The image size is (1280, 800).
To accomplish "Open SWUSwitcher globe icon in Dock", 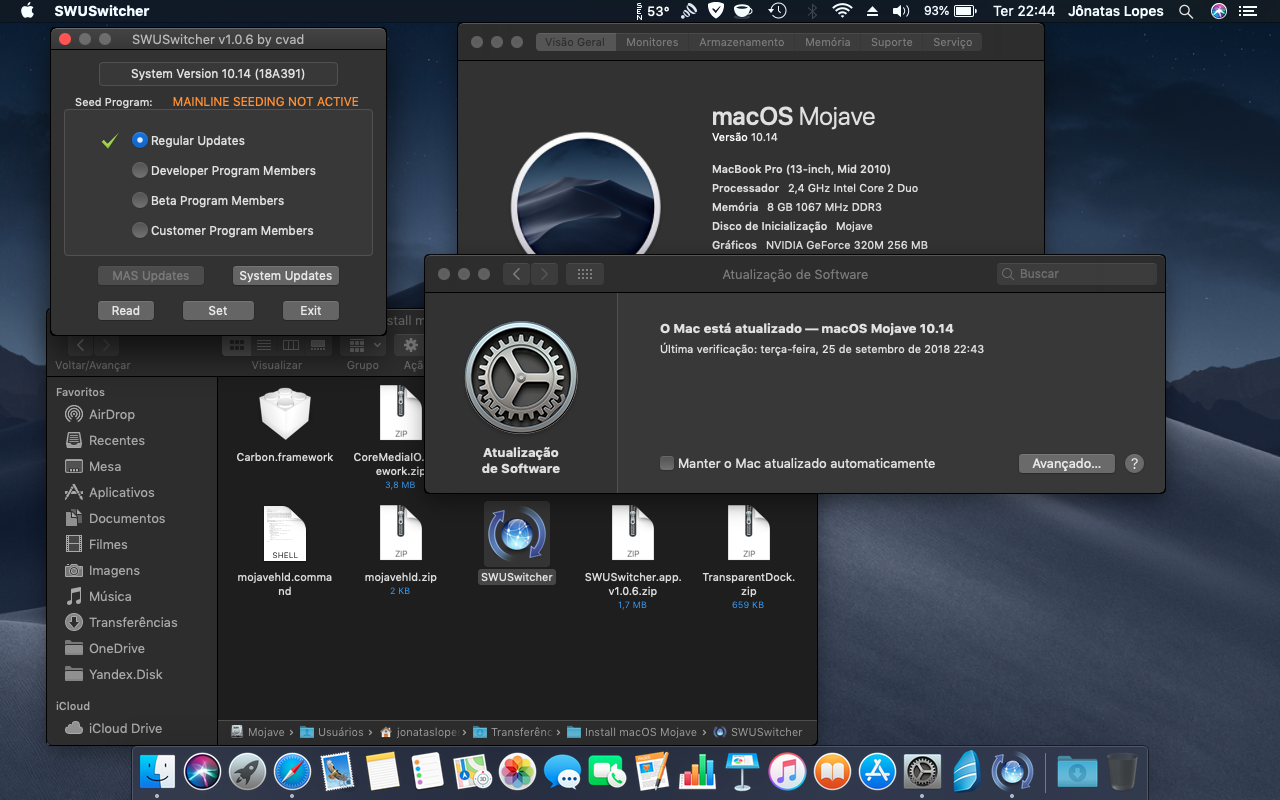I will coord(1012,772).
